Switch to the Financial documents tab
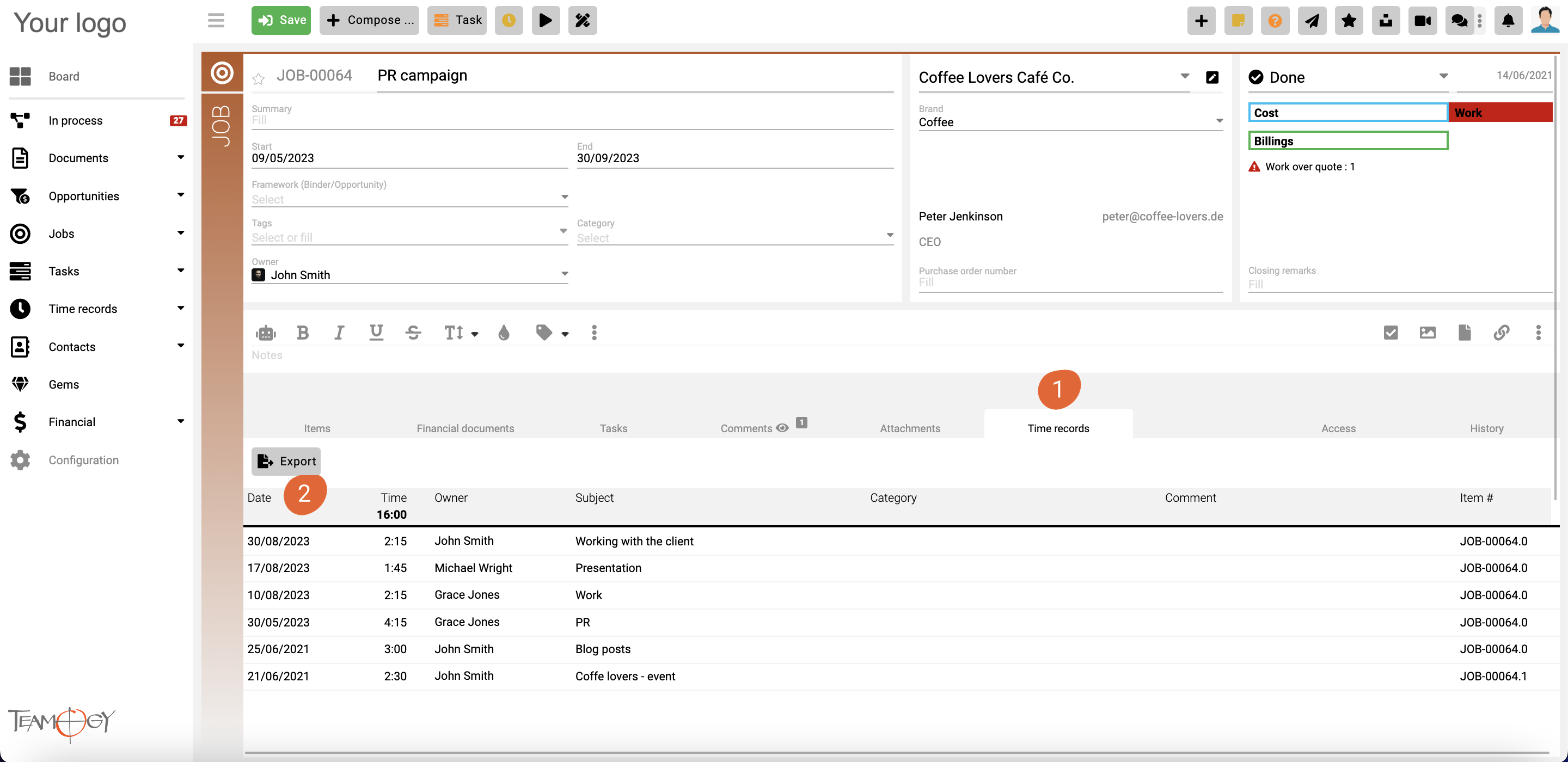 tap(465, 428)
